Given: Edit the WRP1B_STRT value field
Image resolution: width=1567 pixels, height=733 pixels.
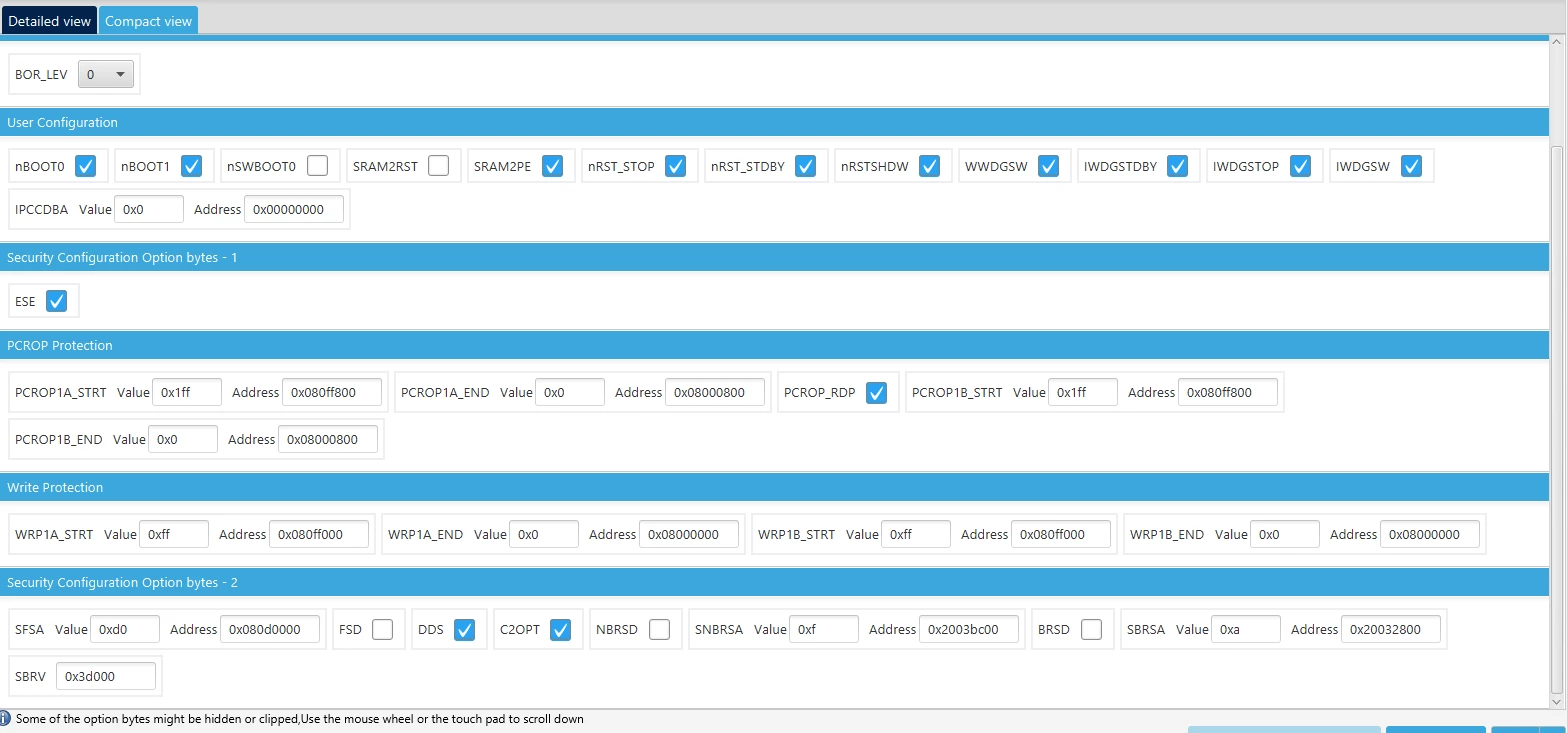Looking at the screenshot, I should pyautogui.click(x=916, y=534).
